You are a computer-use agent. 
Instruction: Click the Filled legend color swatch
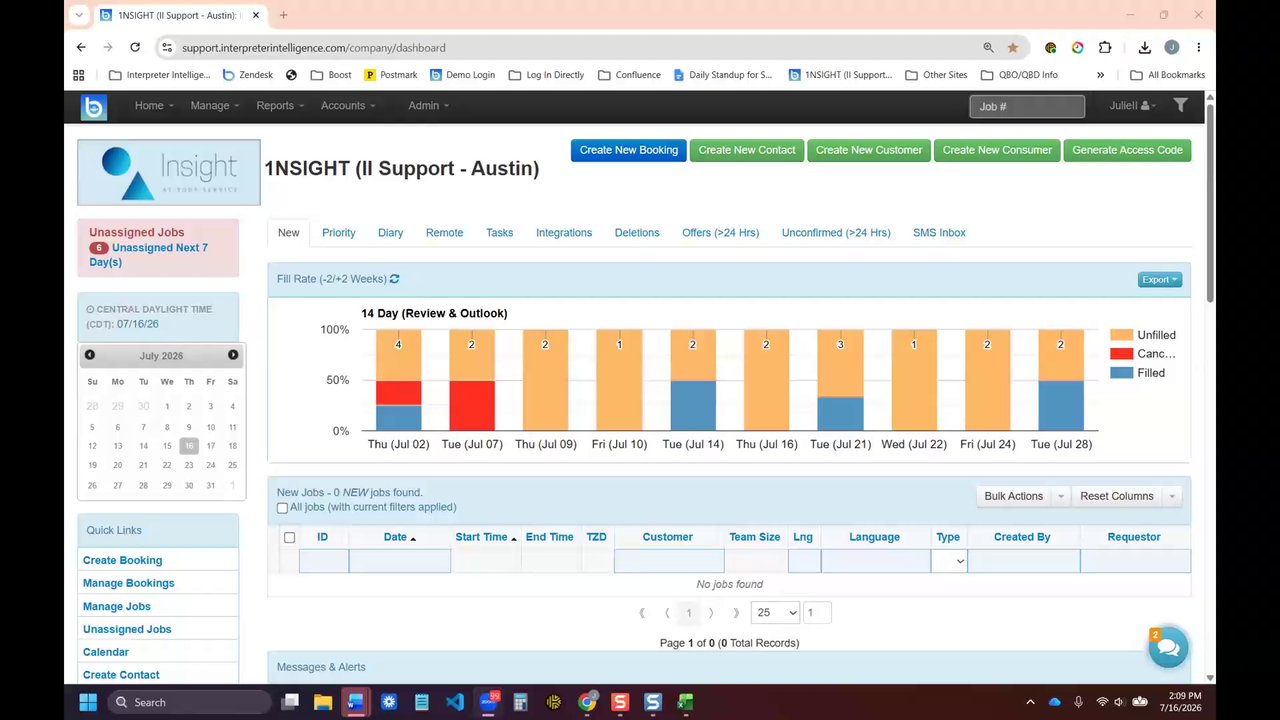pyautogui.click(x=1121, y=373)
